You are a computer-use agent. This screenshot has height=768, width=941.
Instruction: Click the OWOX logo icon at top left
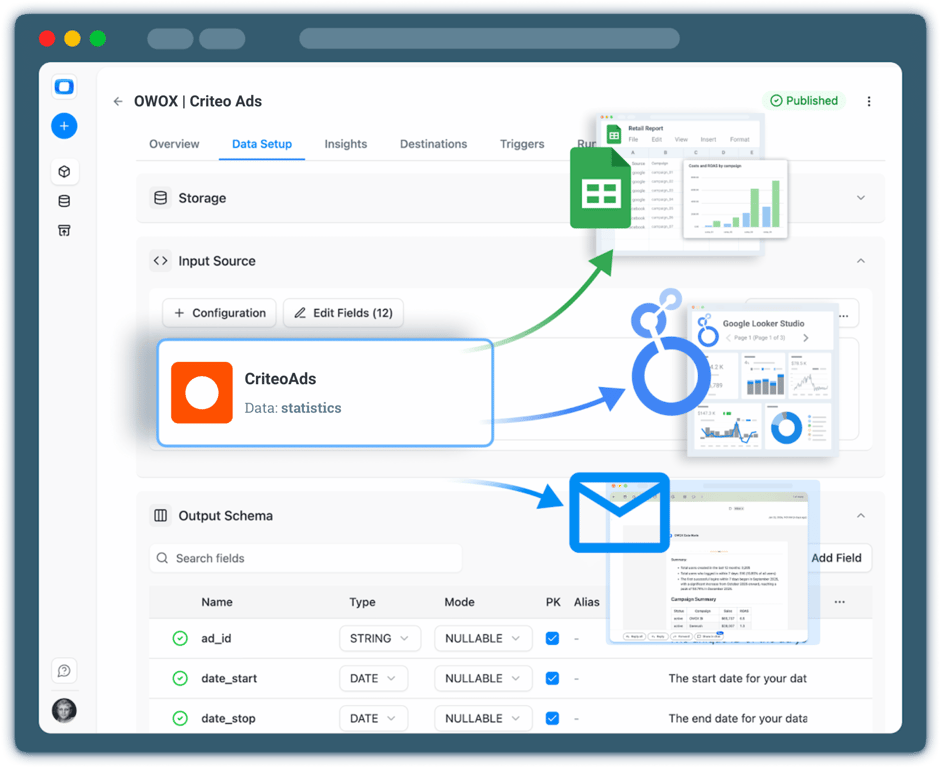click(x=64, y=86)
